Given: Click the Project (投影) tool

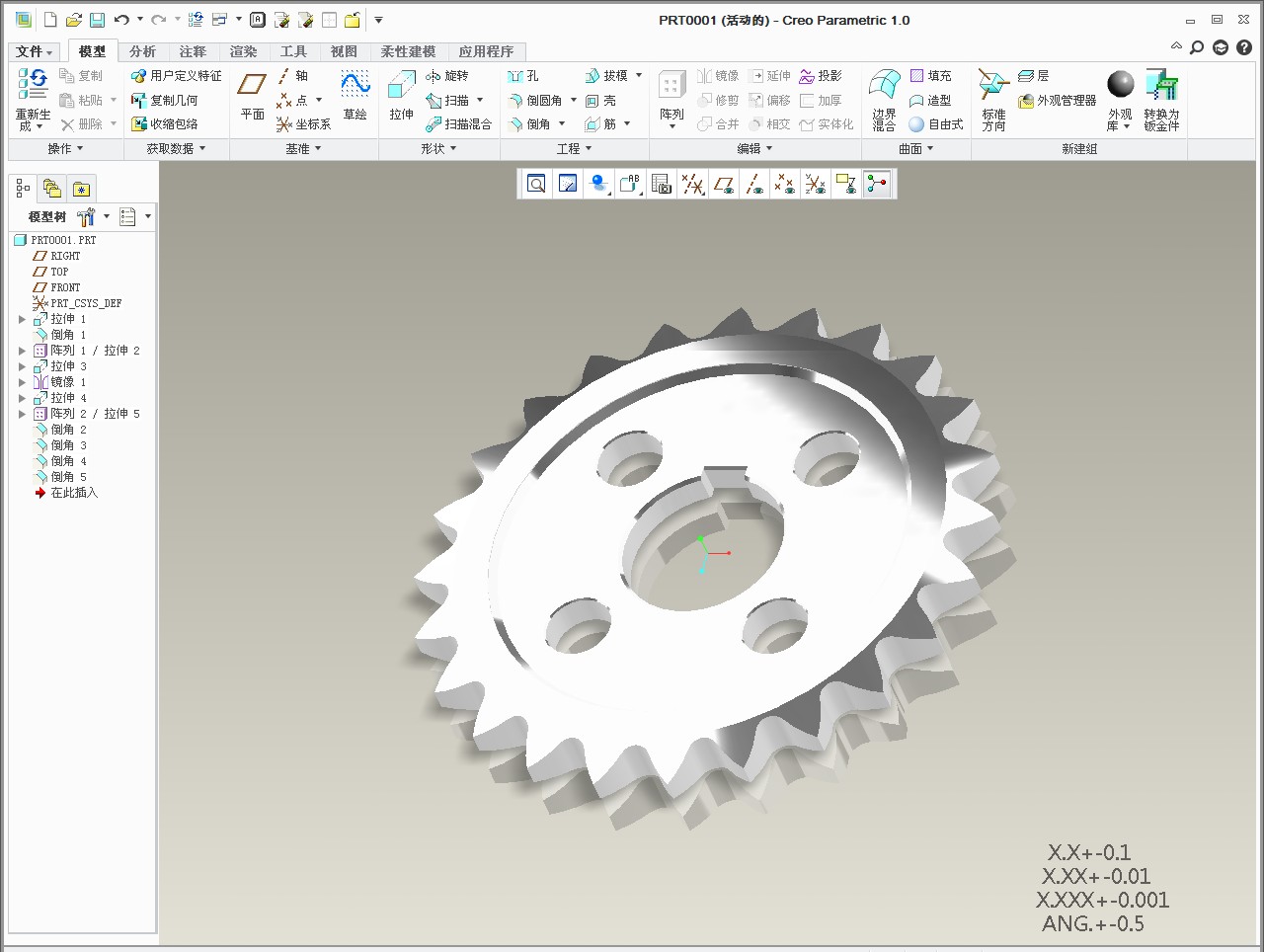Looking at the screenshot, I should (x=821, y=76).
